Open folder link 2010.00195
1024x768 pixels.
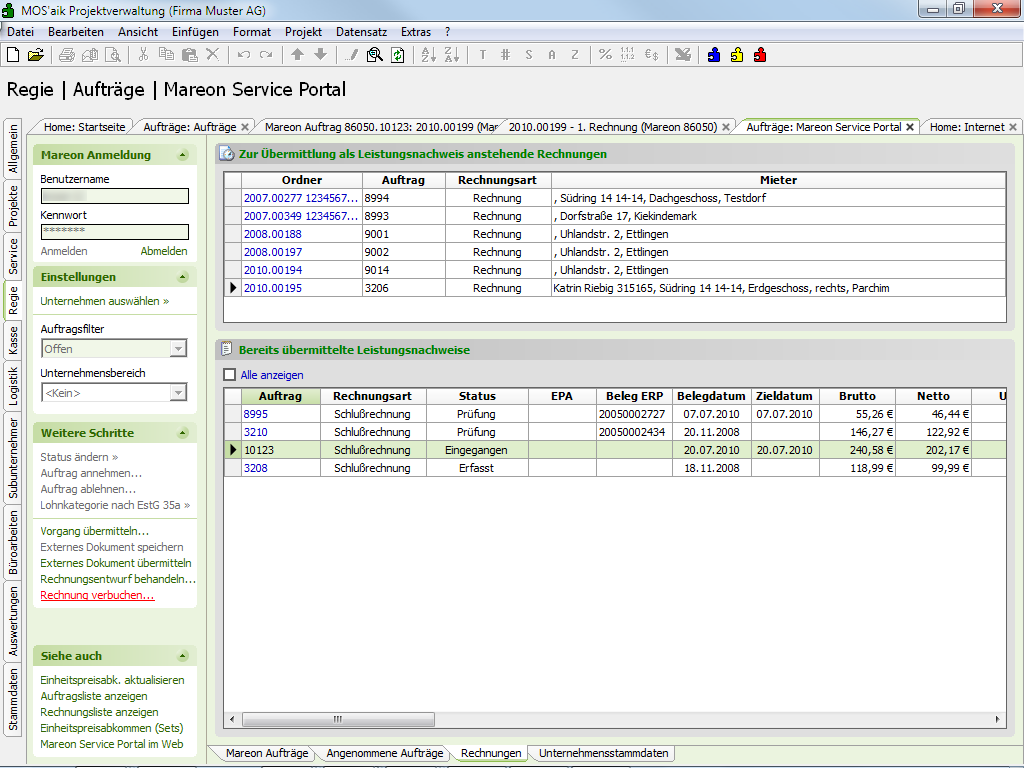(273, 288)
